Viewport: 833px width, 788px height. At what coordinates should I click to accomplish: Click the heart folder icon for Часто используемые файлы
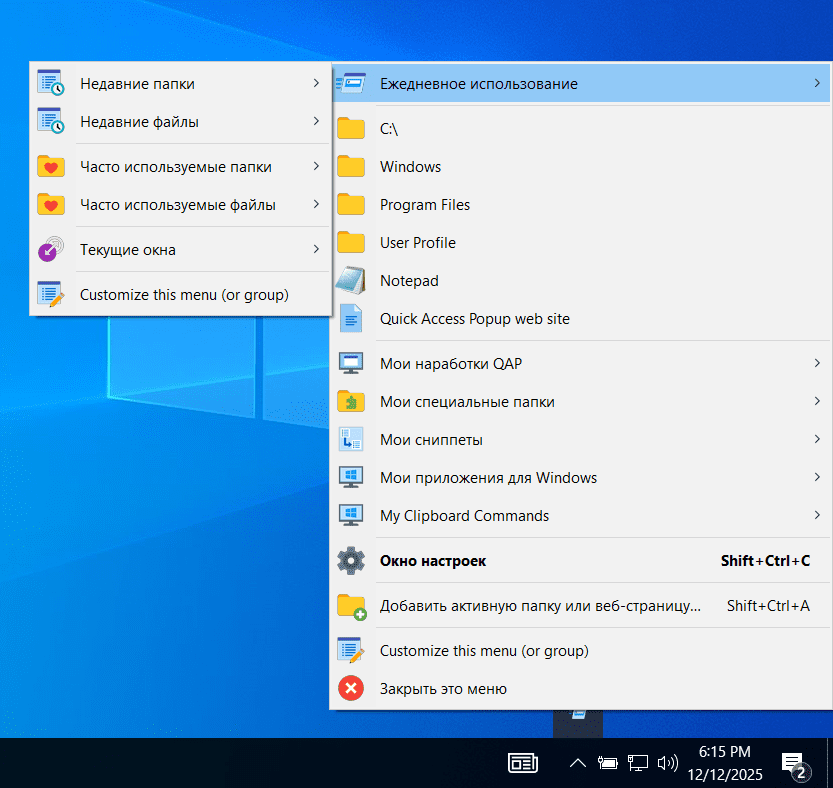(x=50, y=205)
